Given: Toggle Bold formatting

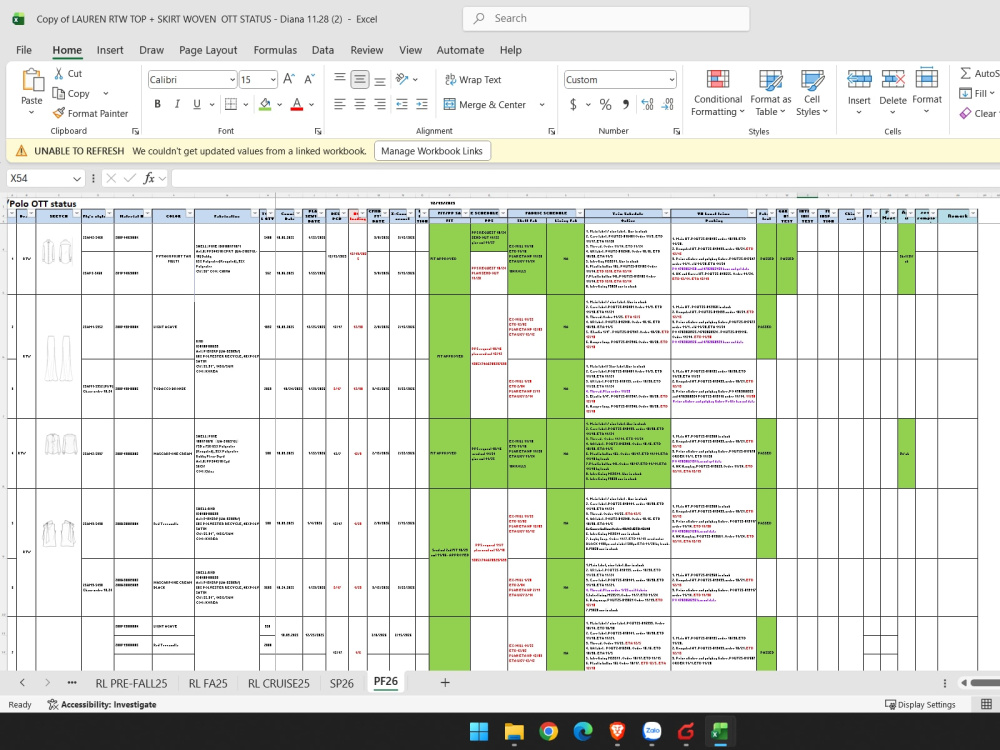Looking at the screenshot, I should point(158,104).
